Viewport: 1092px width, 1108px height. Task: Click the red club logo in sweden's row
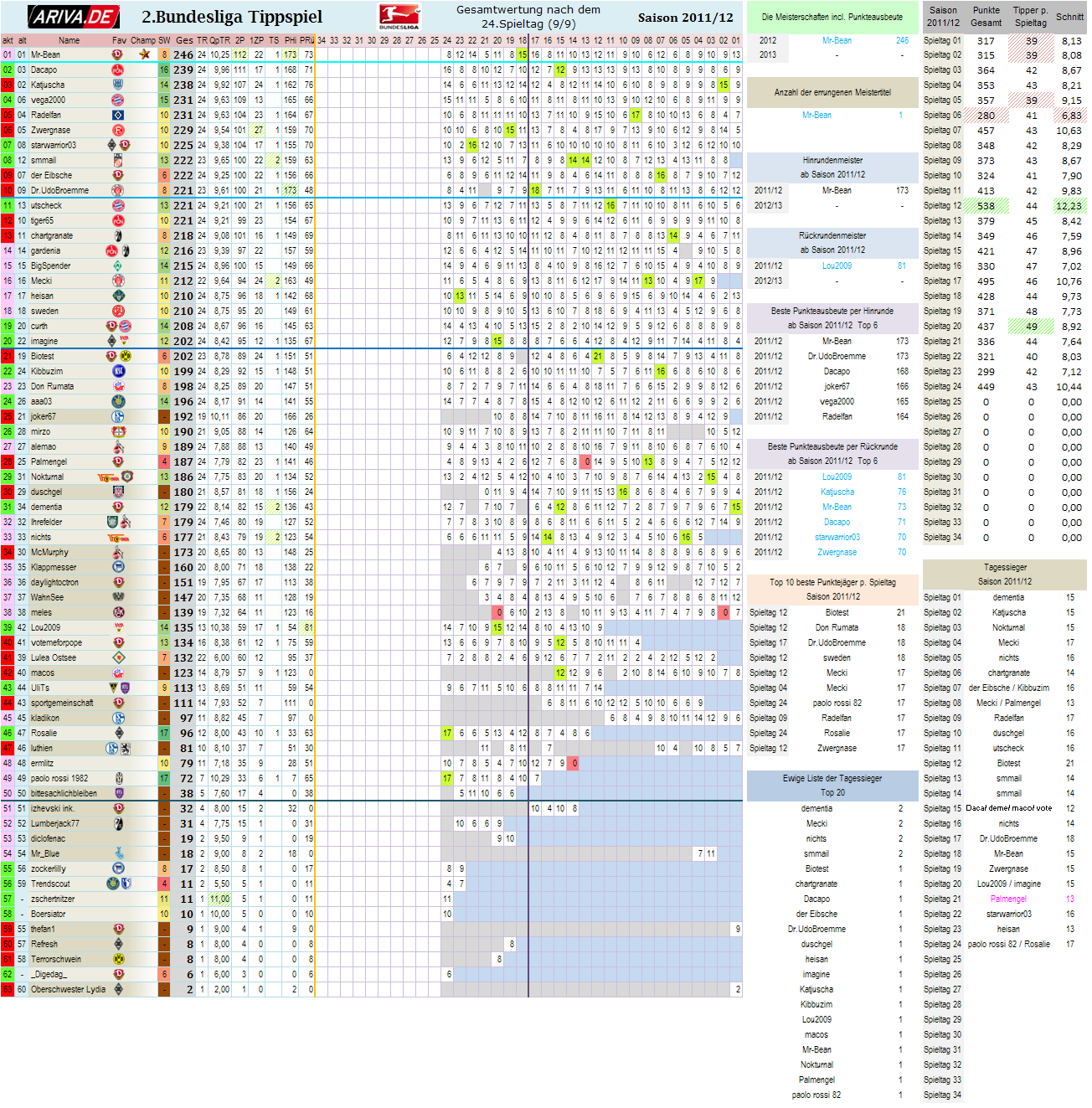point(117,311)
